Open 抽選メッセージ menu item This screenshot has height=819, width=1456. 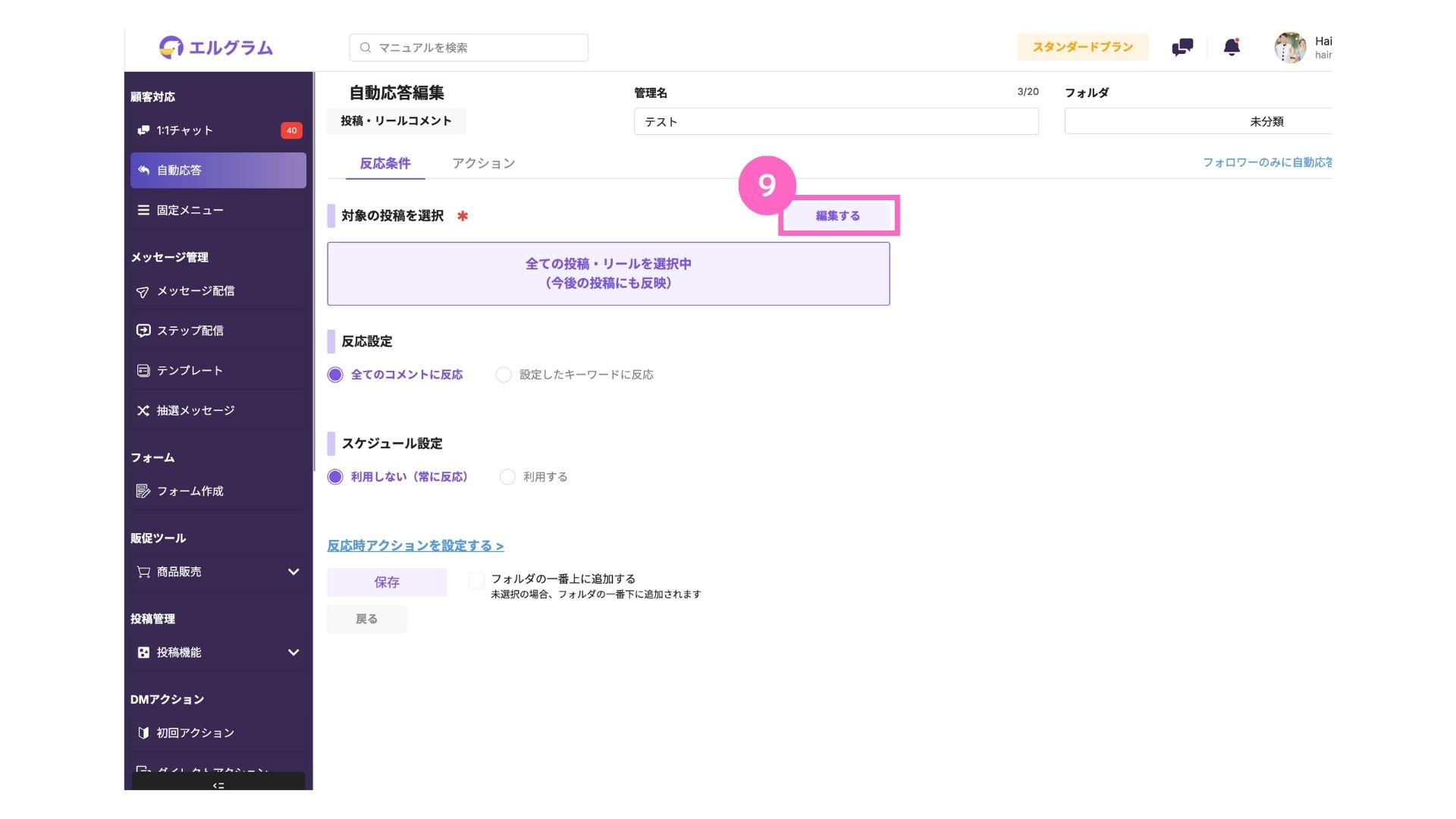coord(218,410)
